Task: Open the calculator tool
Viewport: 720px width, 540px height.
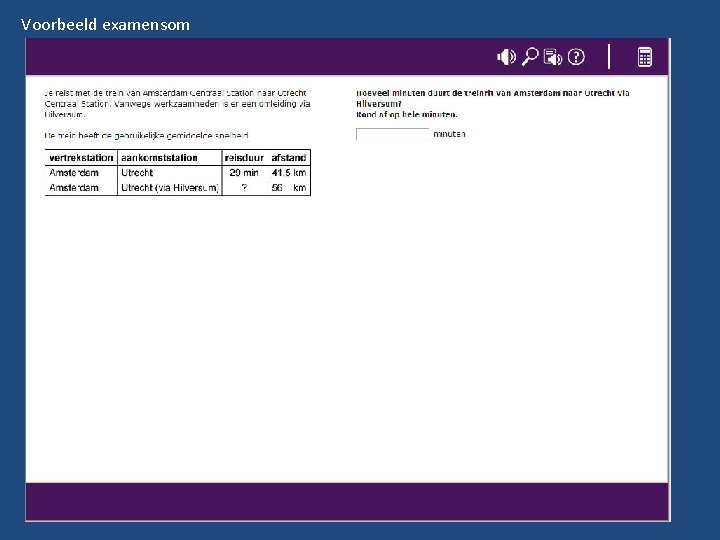Action: (645, 57)
